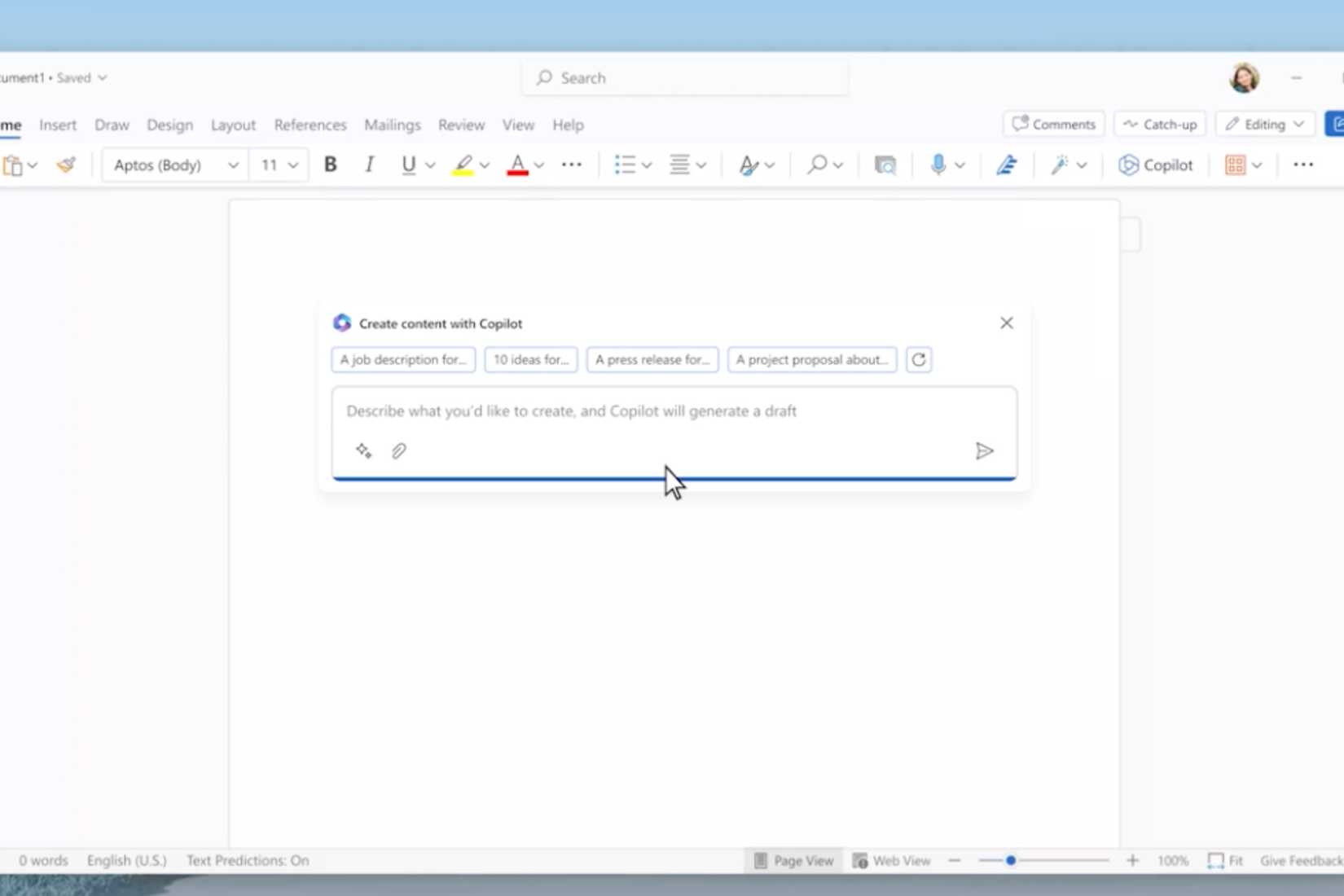Expand the font color dropdown arrow
Image resolution: width=1344 pixels, height=896 pixels.
(x=538, y=165)
